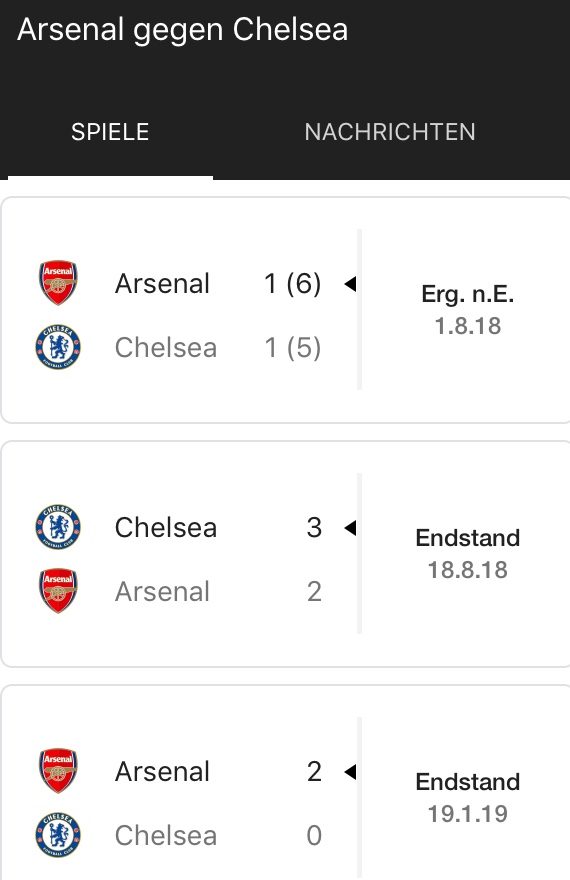570x880 pixels.
Task: Click the winner arrow next to Arsenal 2
Action: (x=350, y=772)
